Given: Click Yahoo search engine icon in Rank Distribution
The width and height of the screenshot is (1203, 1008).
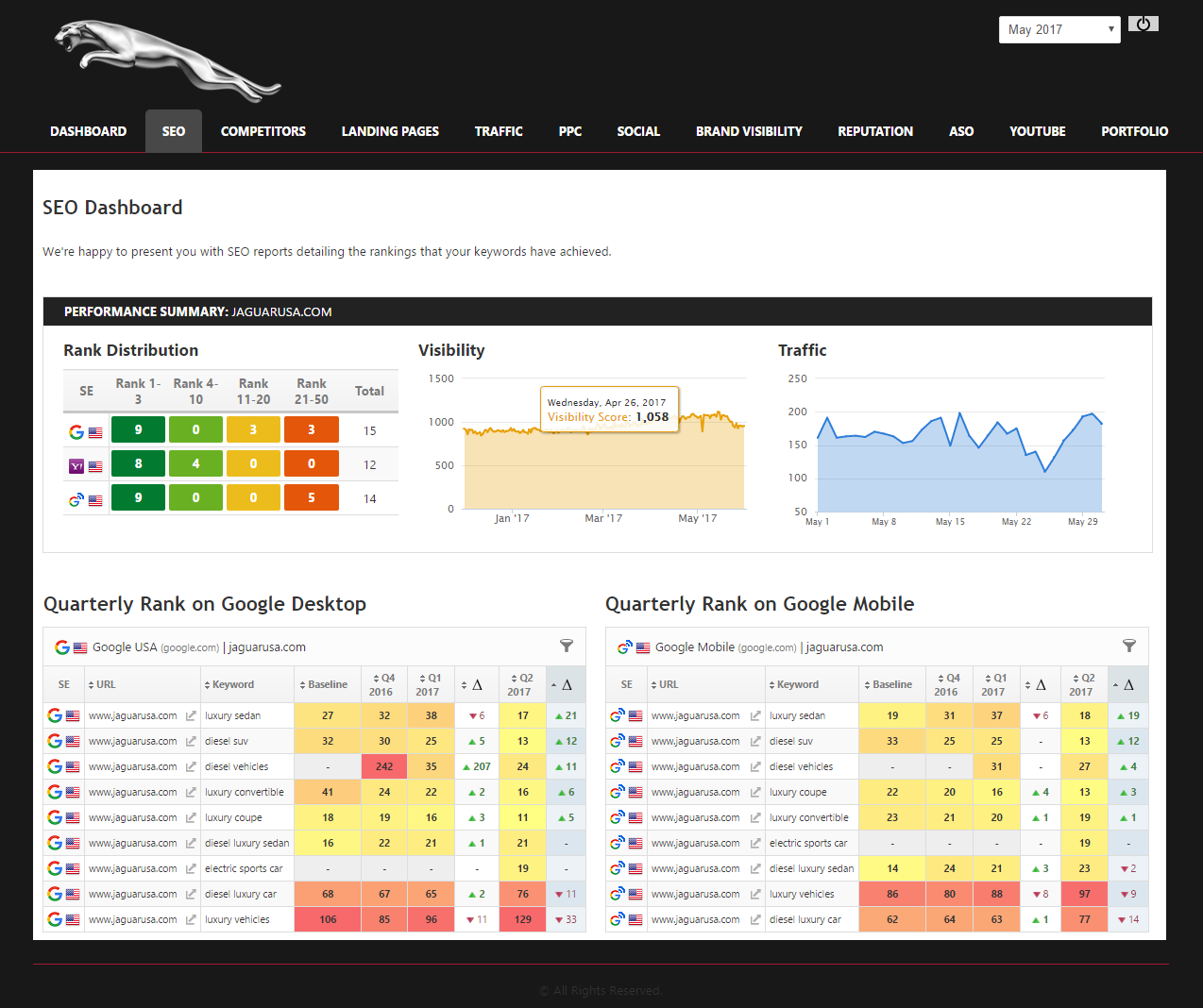Looking at the screenshot, I should click(x=76, y=465).
